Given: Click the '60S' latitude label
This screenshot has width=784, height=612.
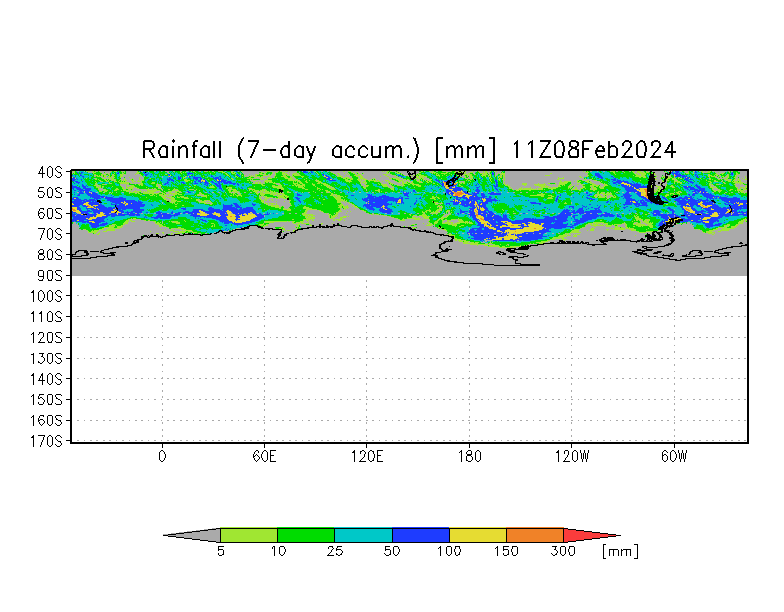Looking at the screenshot, I should [x=50, y=214].
